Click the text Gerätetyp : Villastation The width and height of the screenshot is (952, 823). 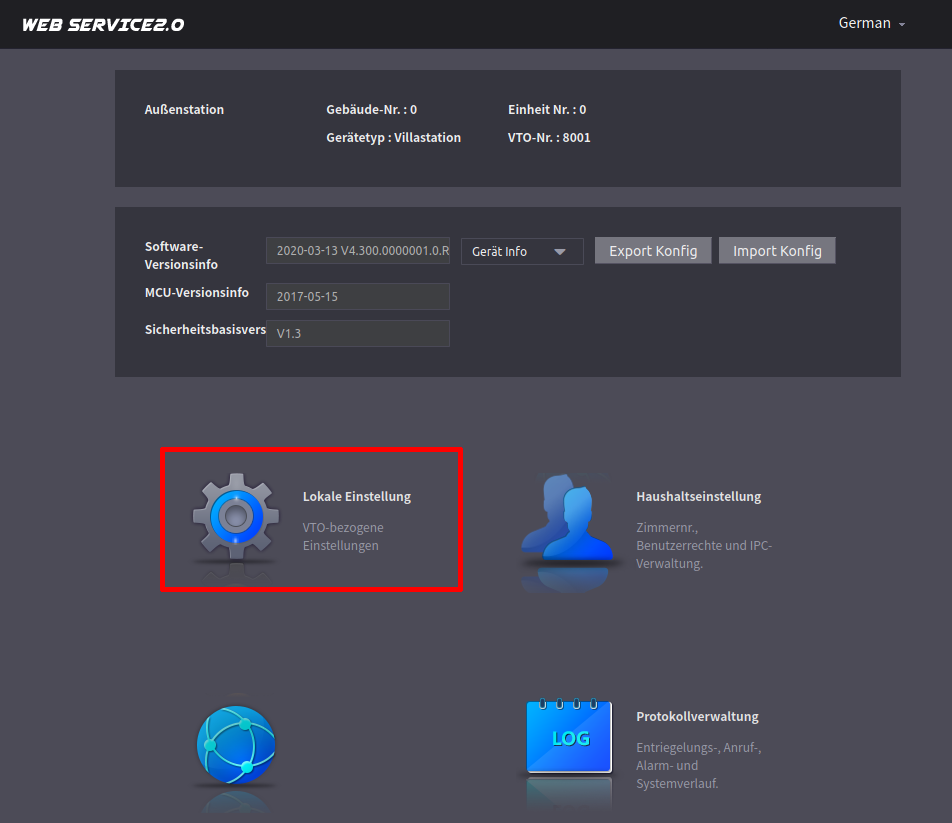[x=393, y=138]
